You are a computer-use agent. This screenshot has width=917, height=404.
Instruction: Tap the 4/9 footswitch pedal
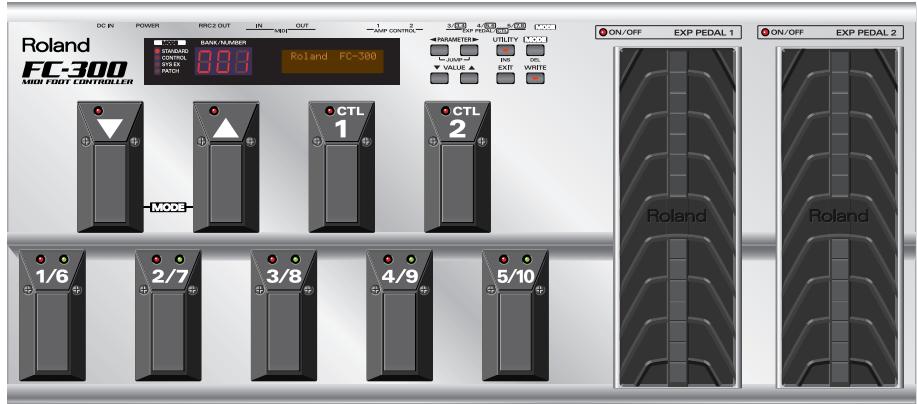pos(399,315)
